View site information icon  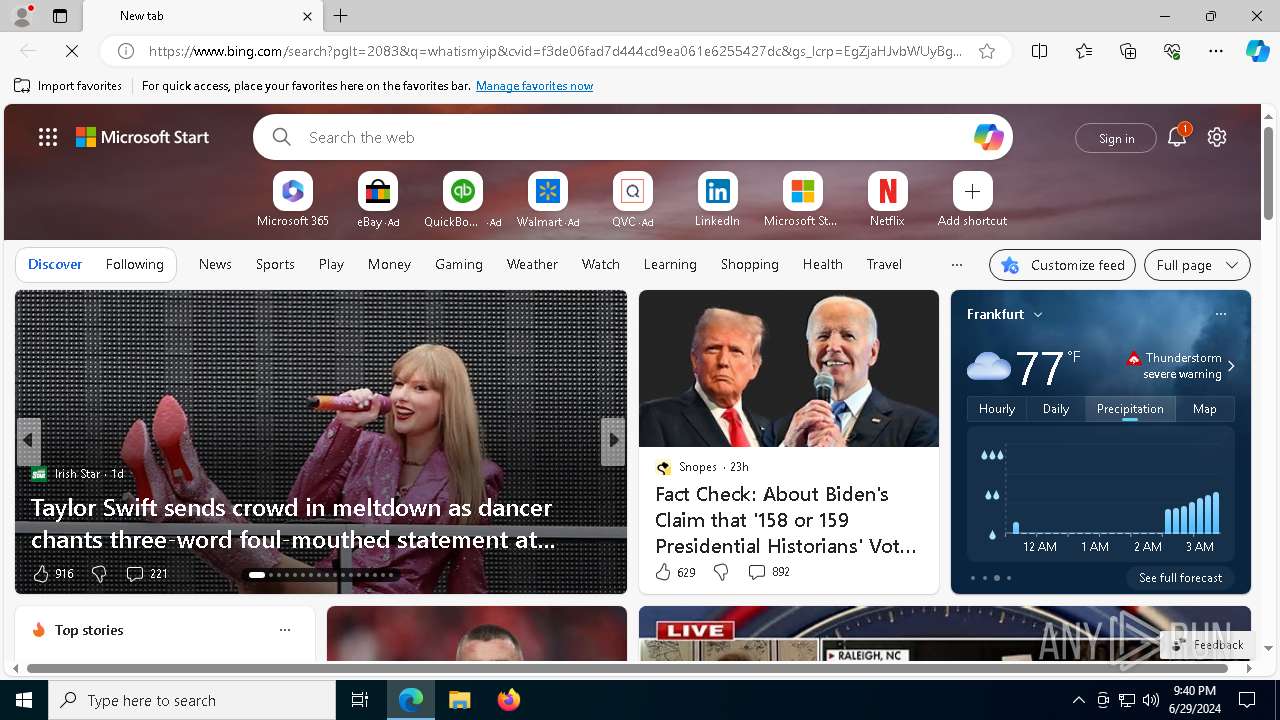(x=126, y=51)
